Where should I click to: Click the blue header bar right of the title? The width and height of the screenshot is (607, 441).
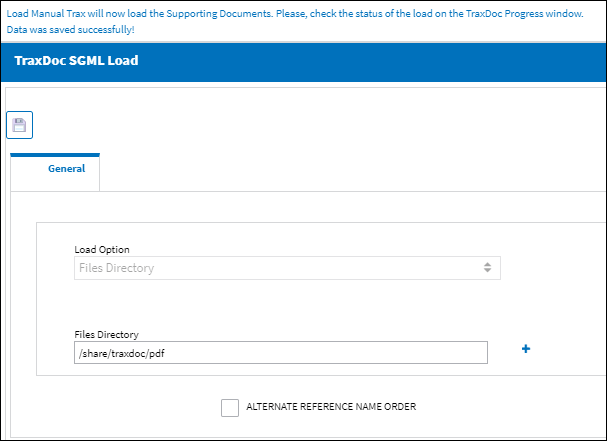tap(372, 62)
